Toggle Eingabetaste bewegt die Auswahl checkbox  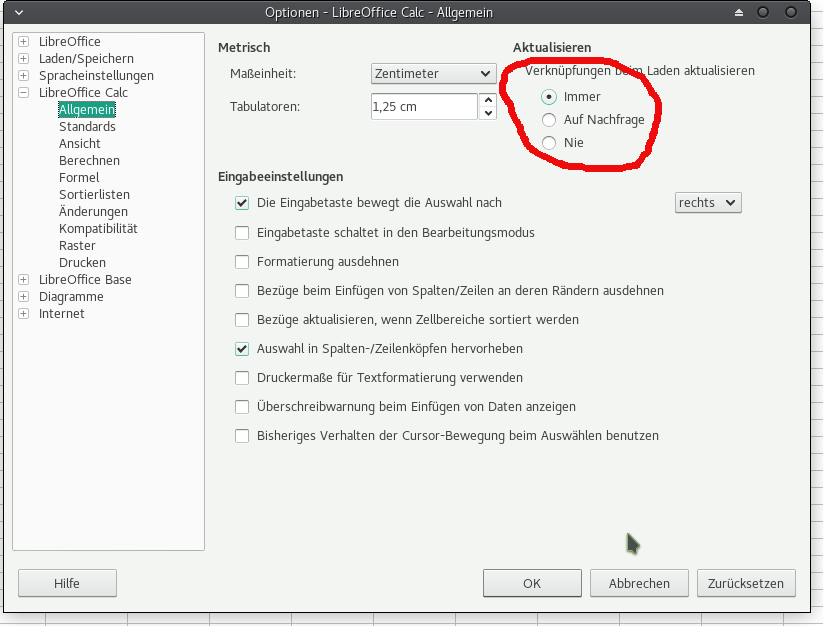click(242, 203)
